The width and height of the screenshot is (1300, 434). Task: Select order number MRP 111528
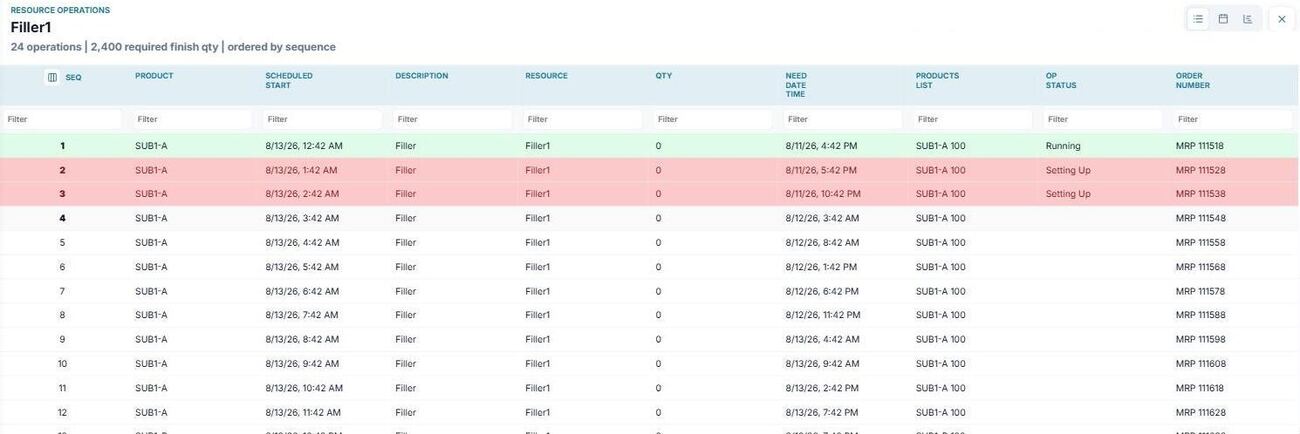tap(1200, 170)
